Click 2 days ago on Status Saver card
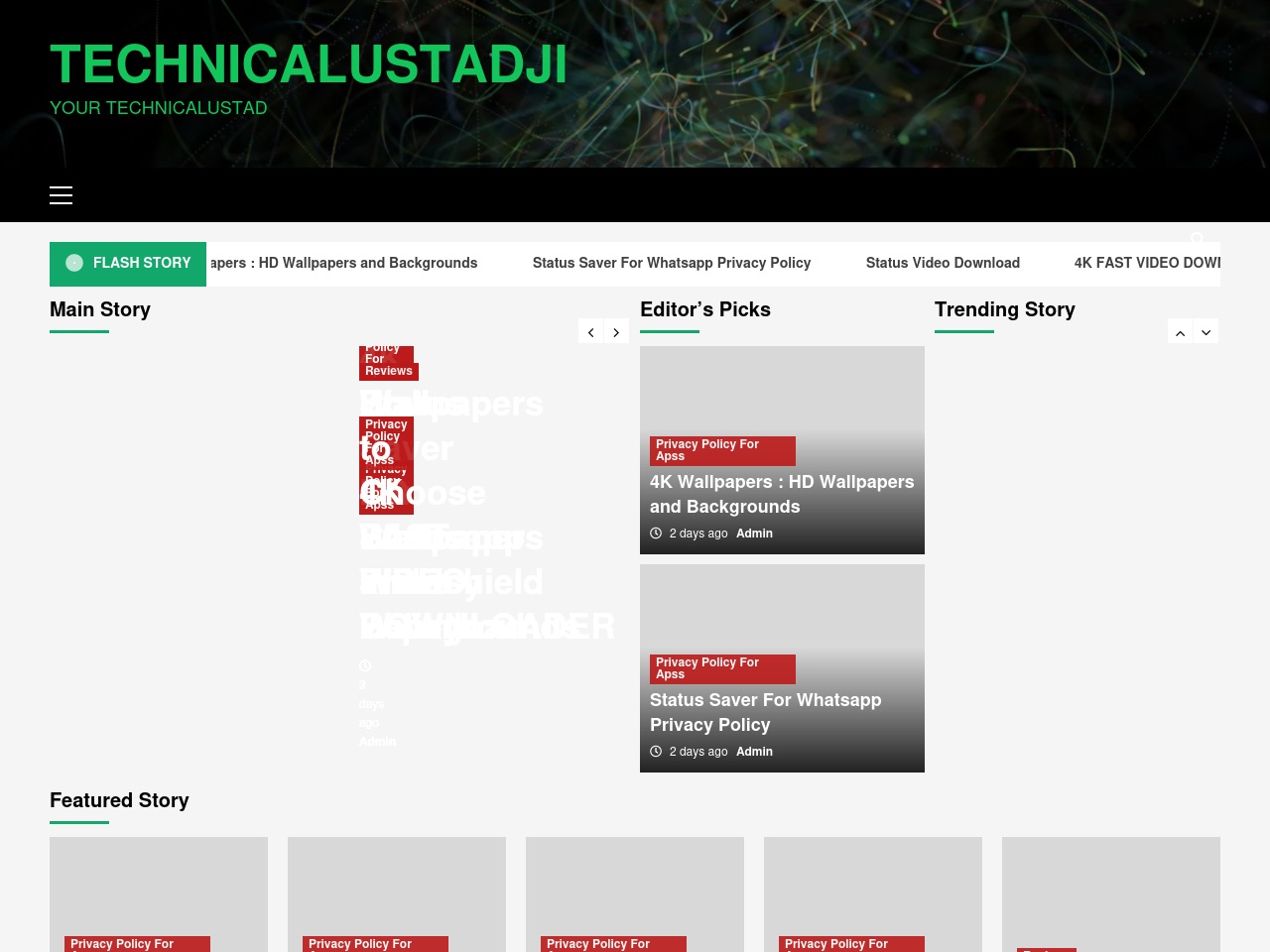This screenshot has width=1270, height=952. pyautogui.click(x=698, y=752)
